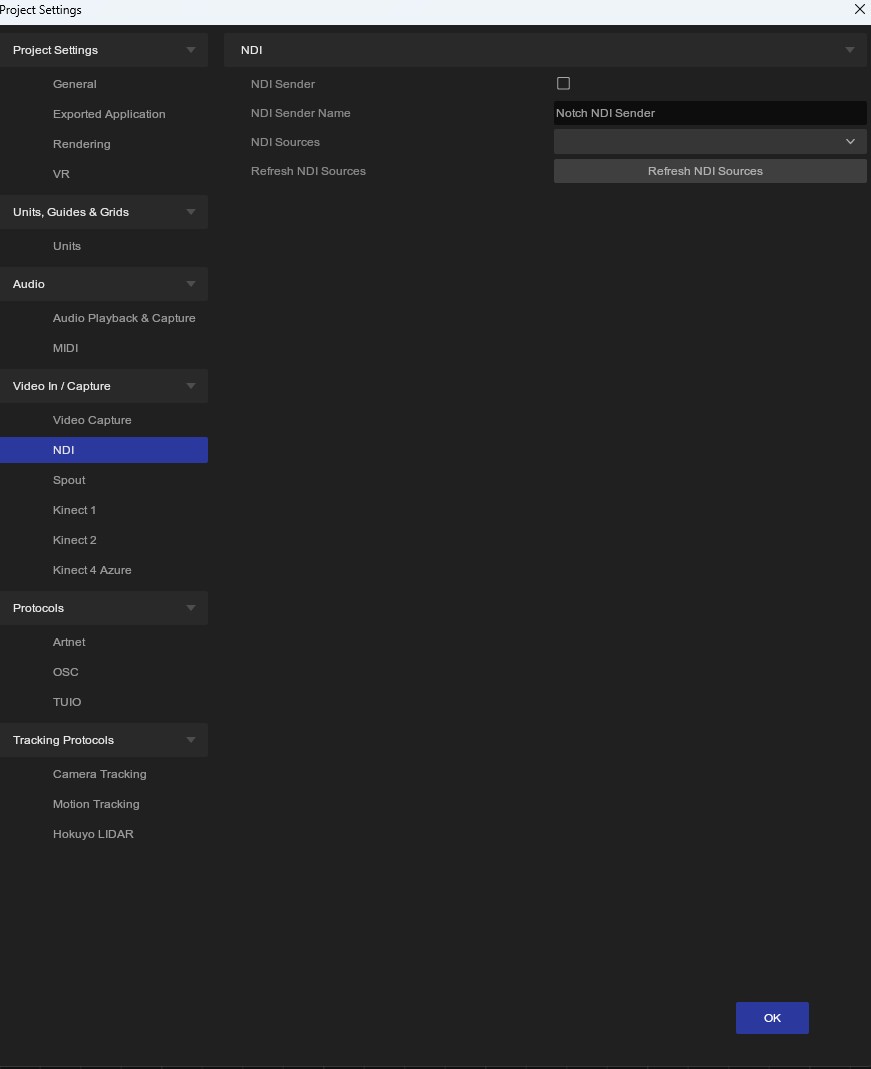Open the Exported Application settings
The width and height of the screenshot is (871, 1069).
point(109,114)
